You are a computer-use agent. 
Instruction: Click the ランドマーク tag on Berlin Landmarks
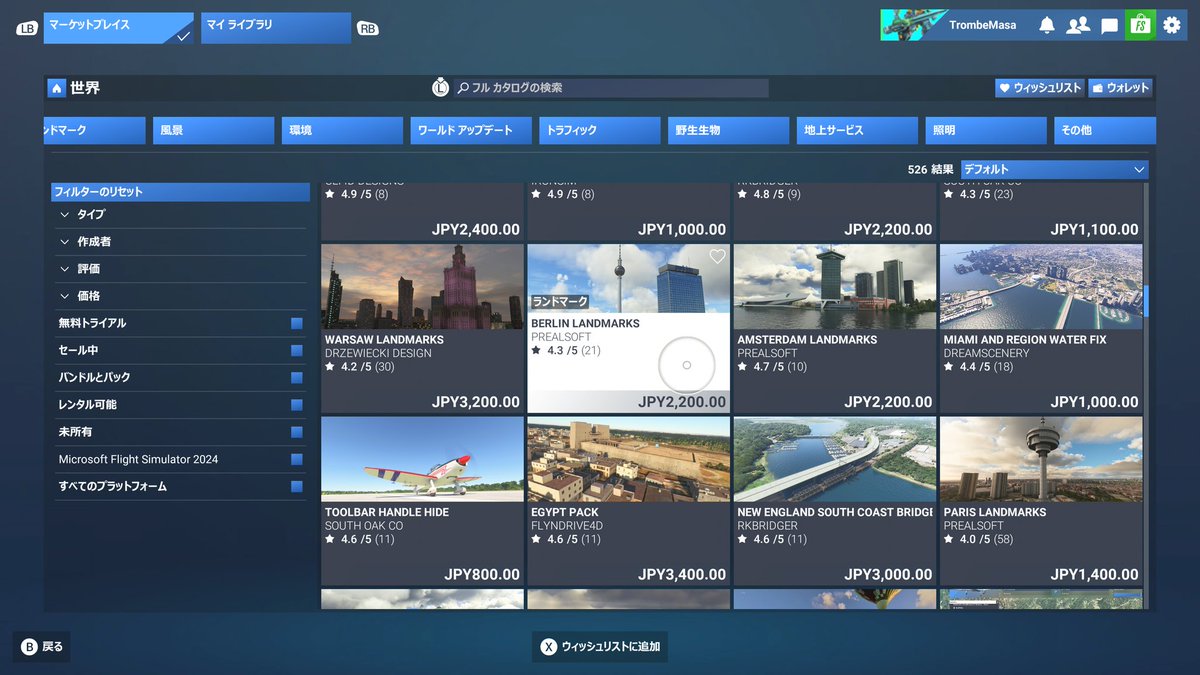point(560,301)
